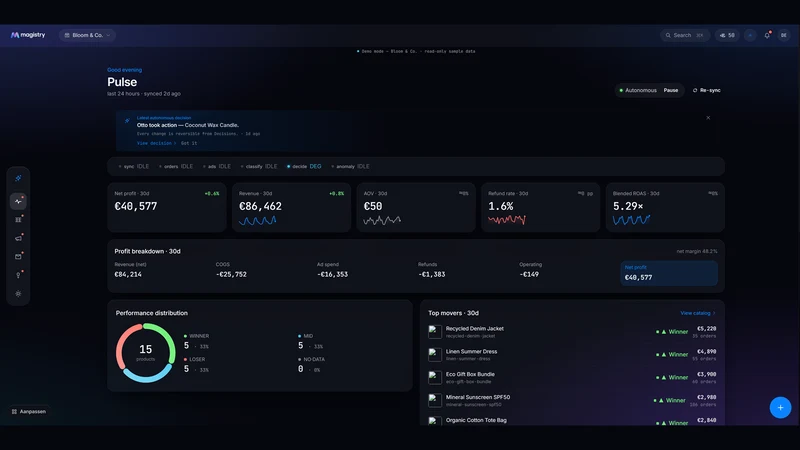Click the anomaly IDLE status chip
Viewport: 800px width, 450px height.
(x=350, y=166)
